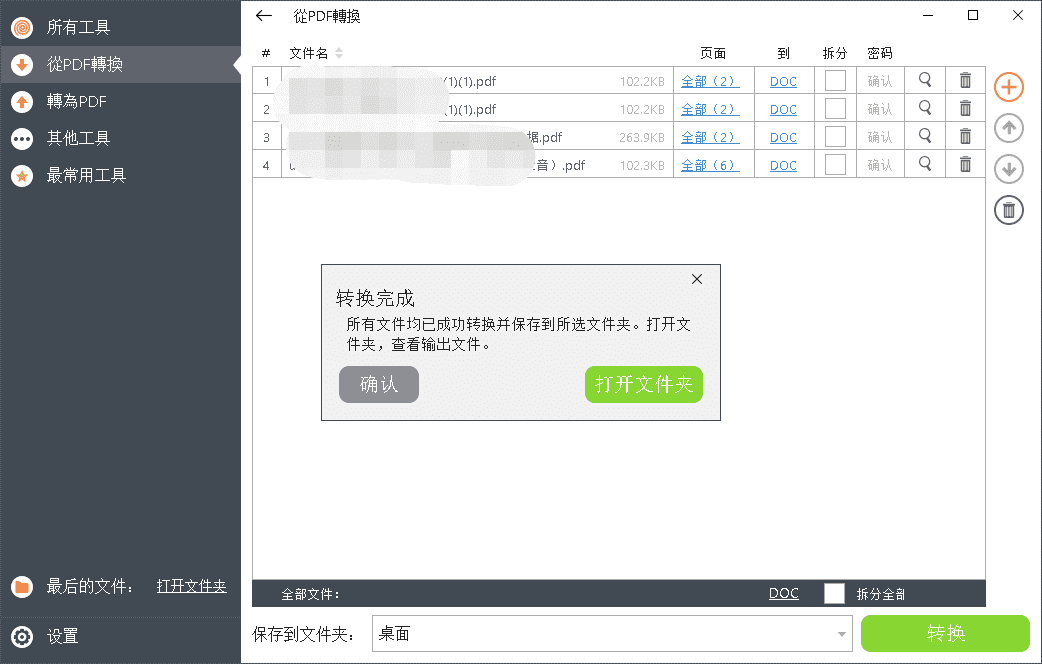Image resolution: width=1042 pixels, height=664 pixels.
Task: Click the 确认 password cell in row 4
Action: click(x=880, y=166)
